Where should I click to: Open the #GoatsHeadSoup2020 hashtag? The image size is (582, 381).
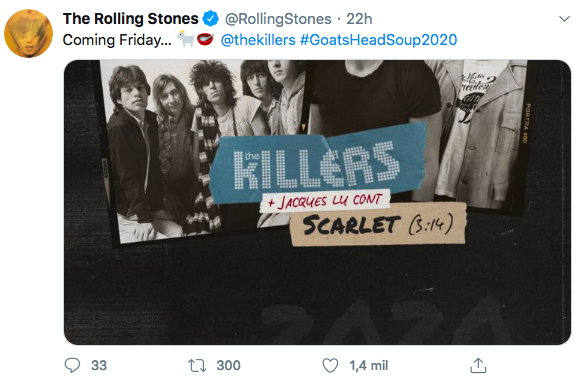tap(378, 40)
